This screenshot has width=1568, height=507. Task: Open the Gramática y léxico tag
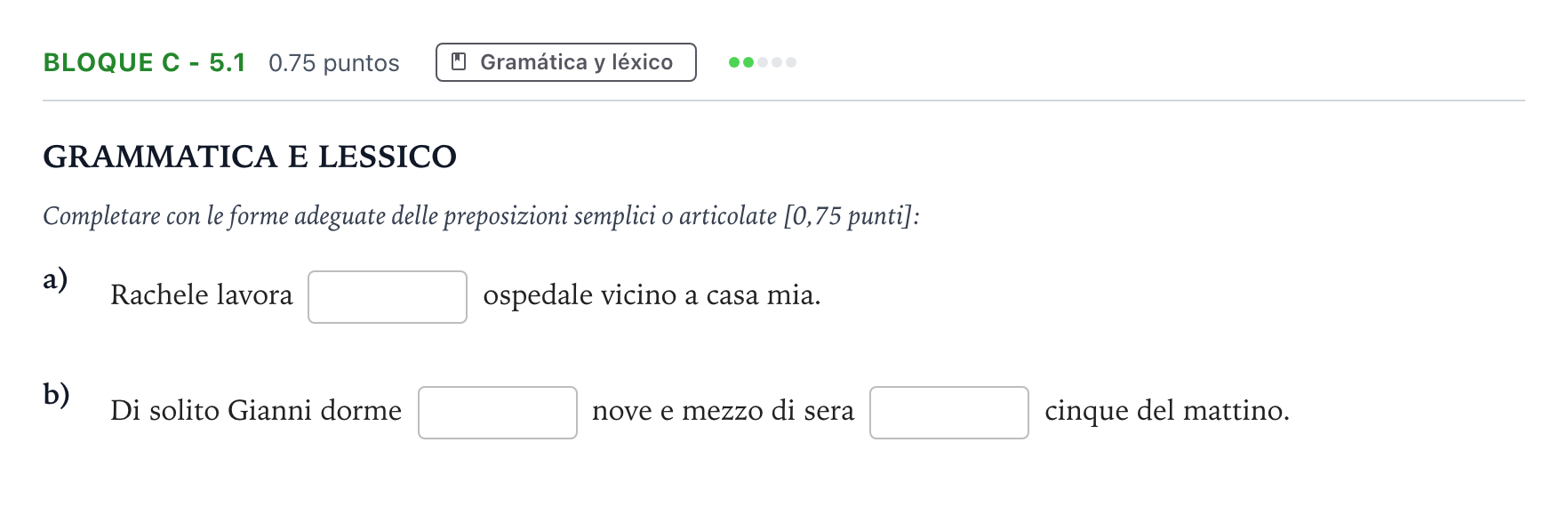click(566, 62)
